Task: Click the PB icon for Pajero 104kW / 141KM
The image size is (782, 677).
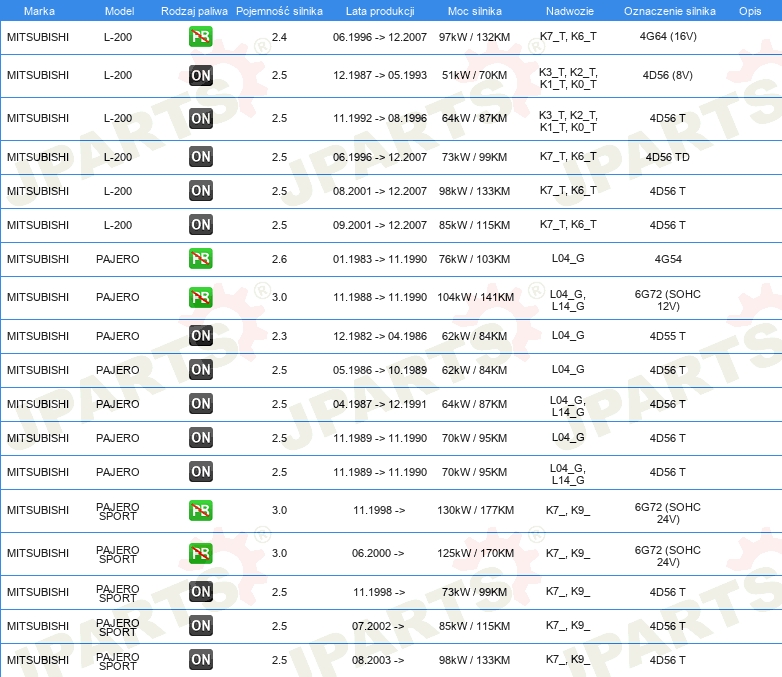Action: 200,297
